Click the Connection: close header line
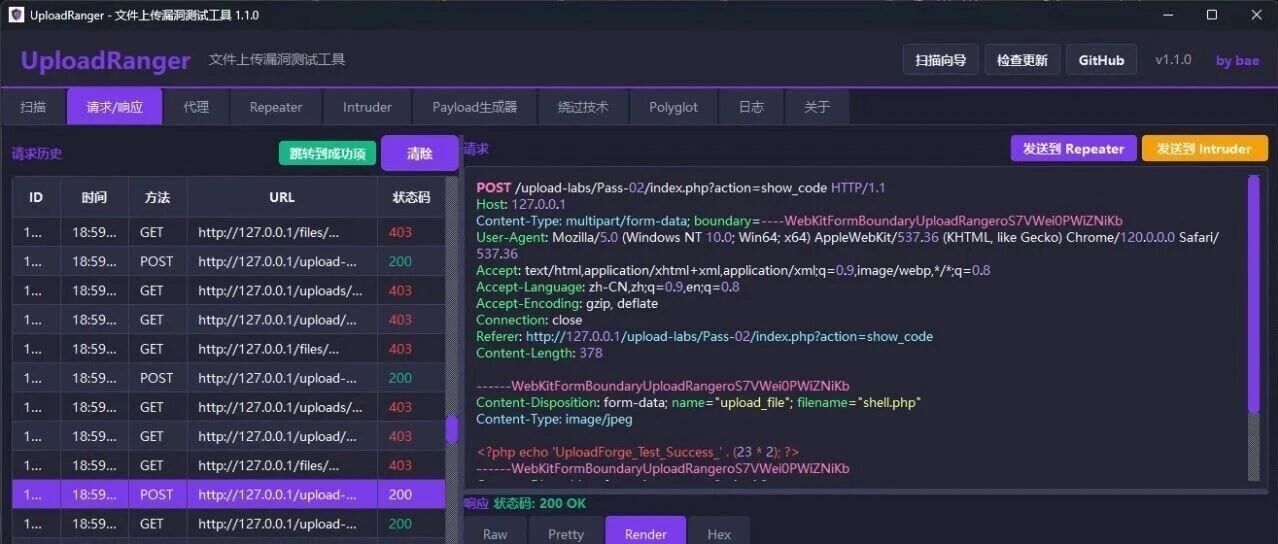 point(529,320)
